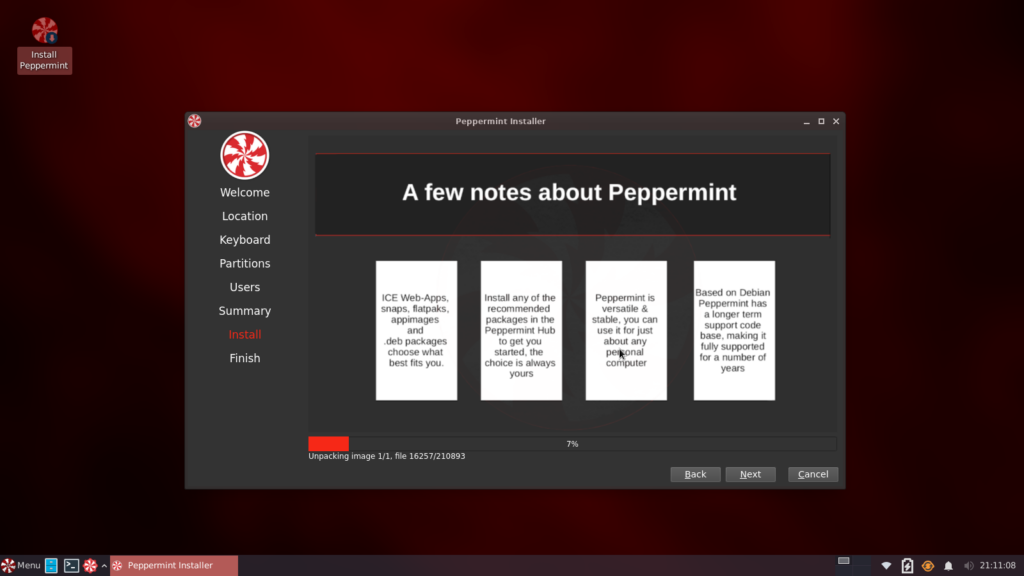Click the Peppermint logo in the installer sidebar
The image size is (1024, 576).
(x=245, y=154)
